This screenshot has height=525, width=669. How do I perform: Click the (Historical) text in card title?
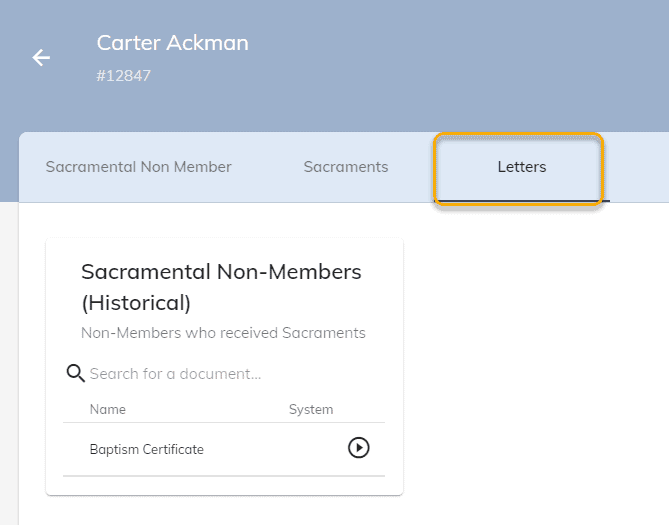(x=136, y=303)
